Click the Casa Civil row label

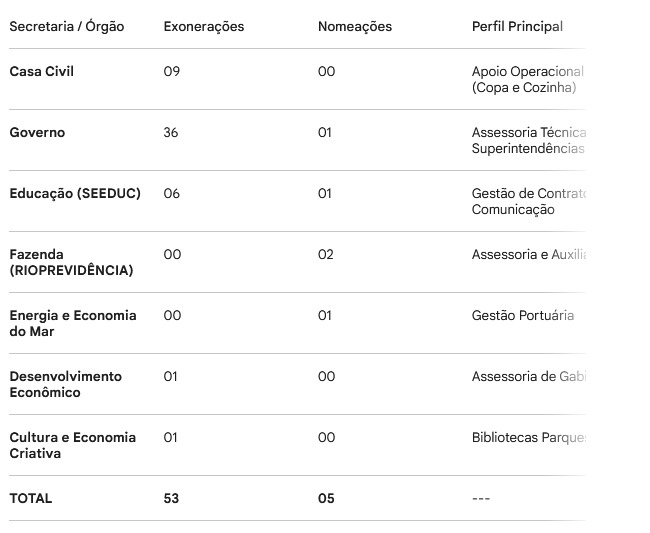41,72
